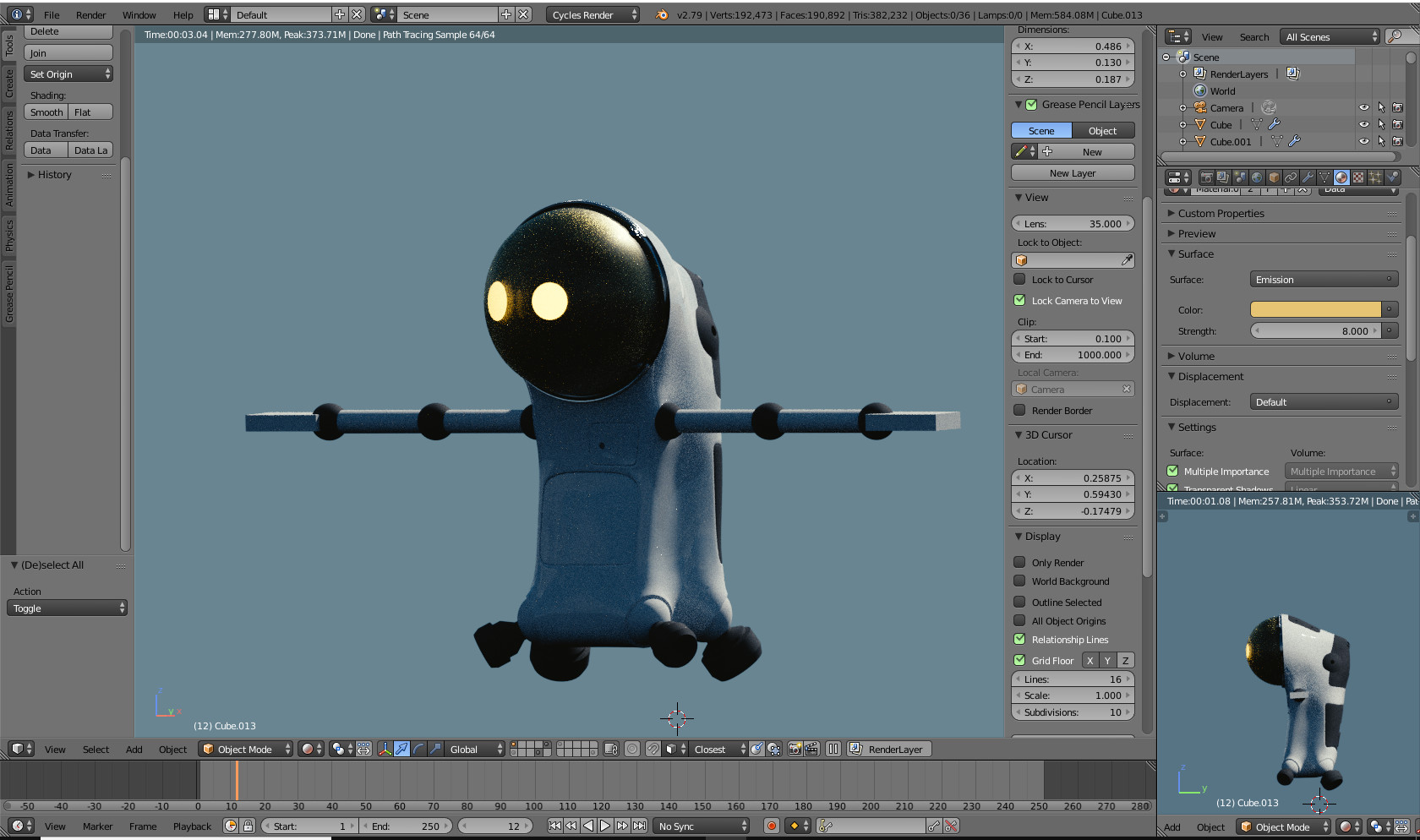The image size is (1420, 840).
Task: Toggle visibility eye of Cube.001
Action: point(1363,141)
